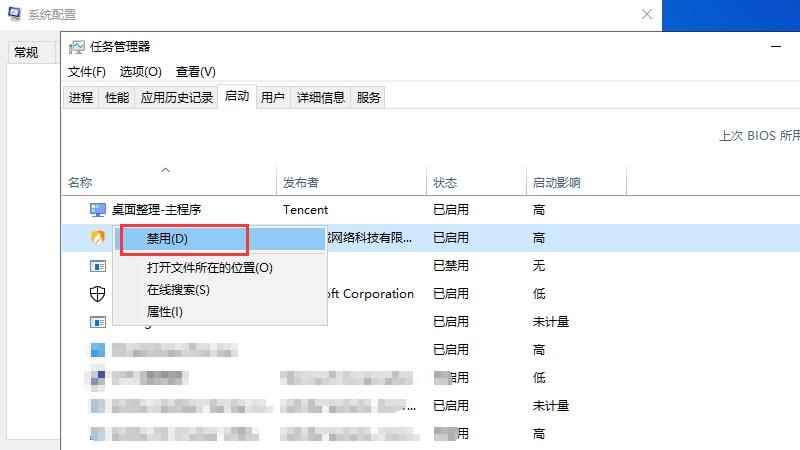Switch to the 进程 tab
This screenshot has width=800, height=450.
click(x=81, y=97)
